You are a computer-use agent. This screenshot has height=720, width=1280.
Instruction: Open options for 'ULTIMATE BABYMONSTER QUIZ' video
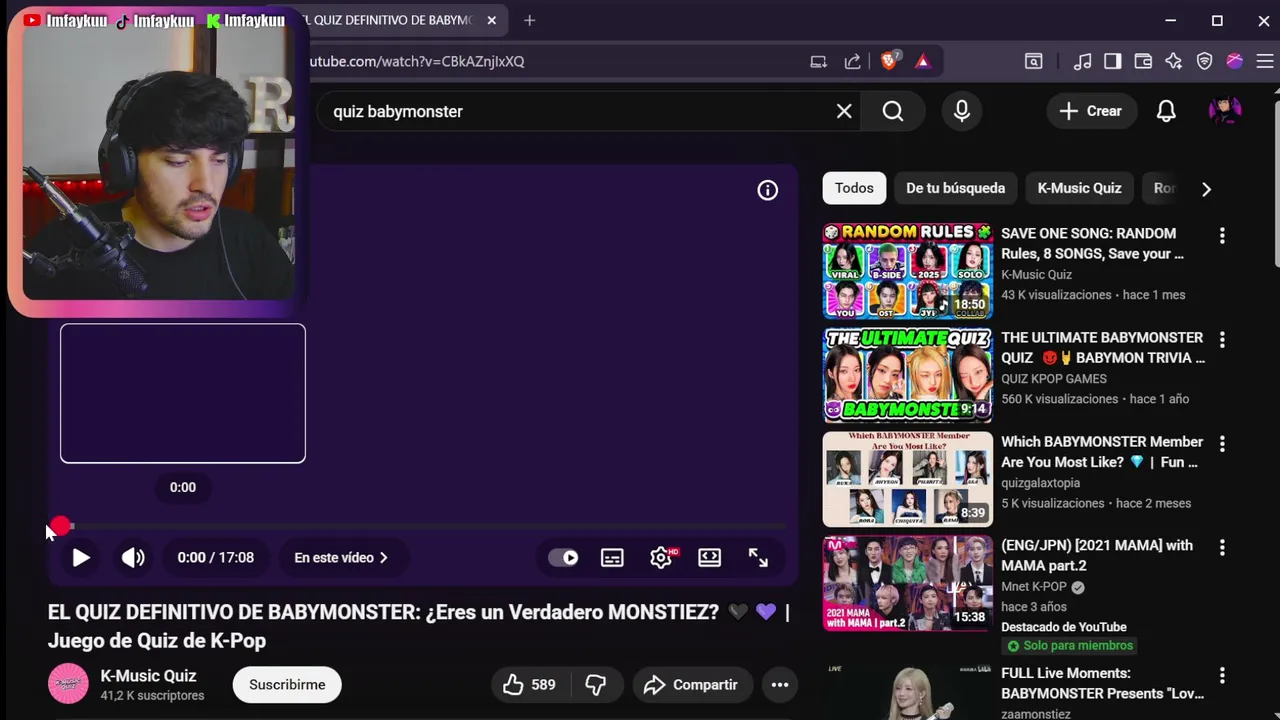pos(1222,340)
